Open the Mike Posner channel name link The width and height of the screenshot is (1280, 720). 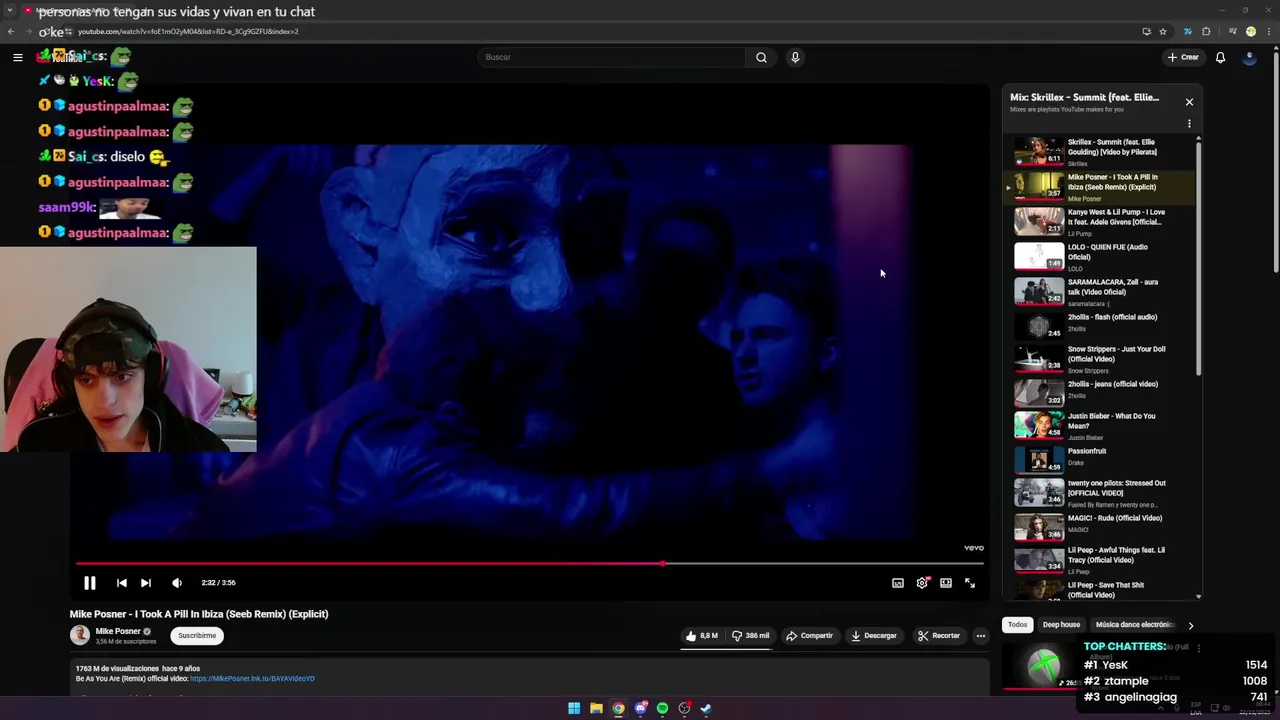[x=118, y=632]
